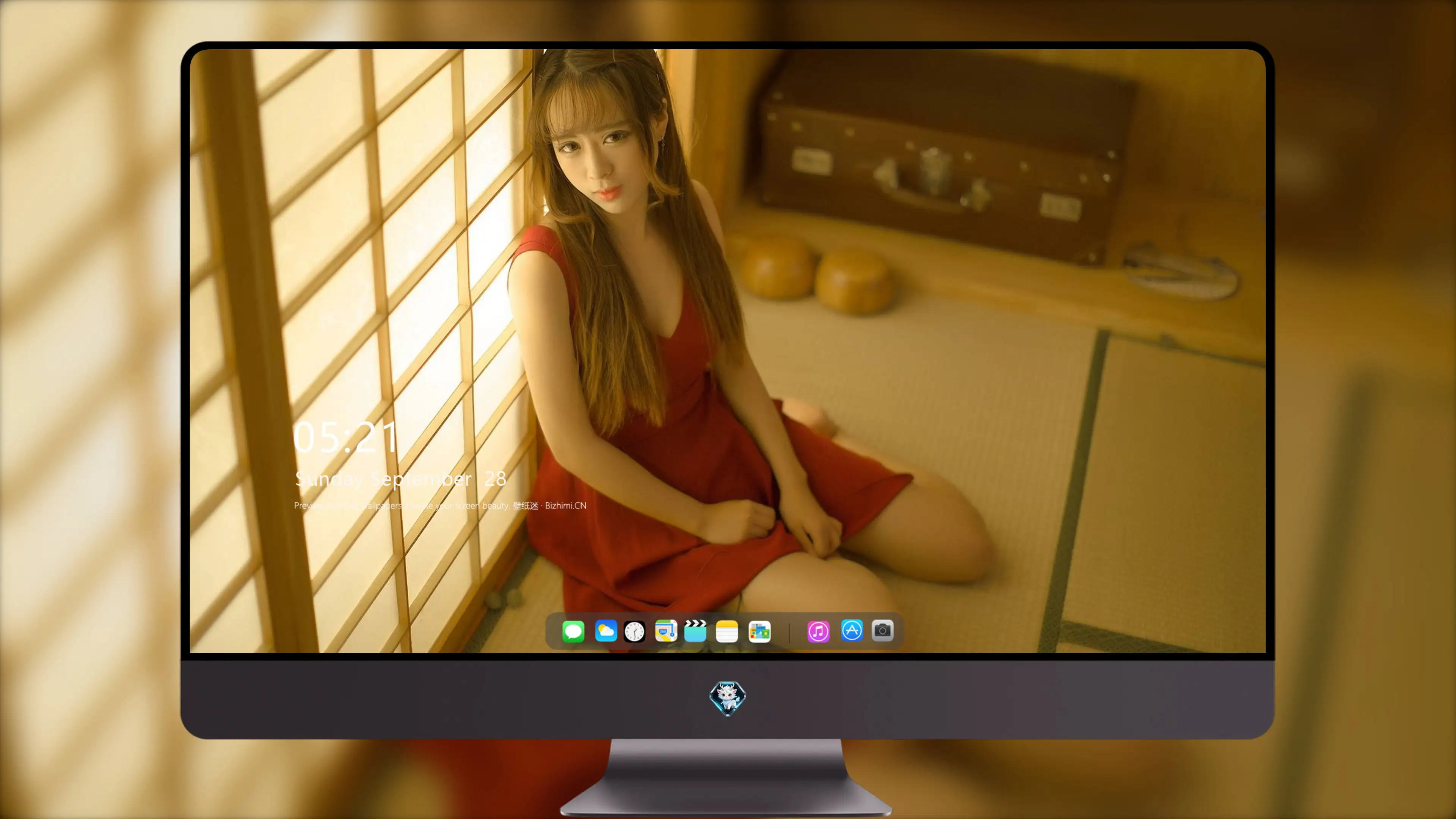Click the dragon mascot logo below screen
1456x819 pixels.
pos(728,698)
